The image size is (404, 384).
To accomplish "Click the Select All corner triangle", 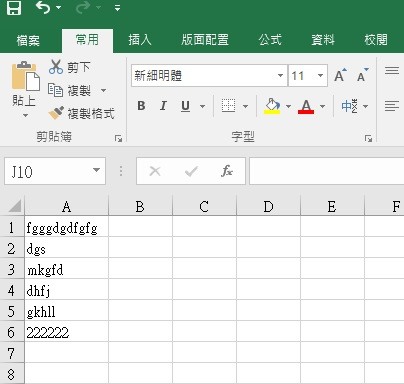I will point(15,206).
